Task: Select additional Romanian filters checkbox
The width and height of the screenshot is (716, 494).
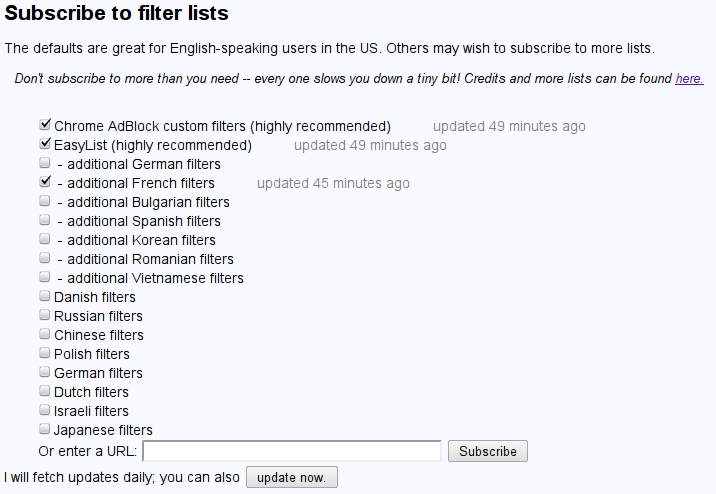Action: click(45, 259)
